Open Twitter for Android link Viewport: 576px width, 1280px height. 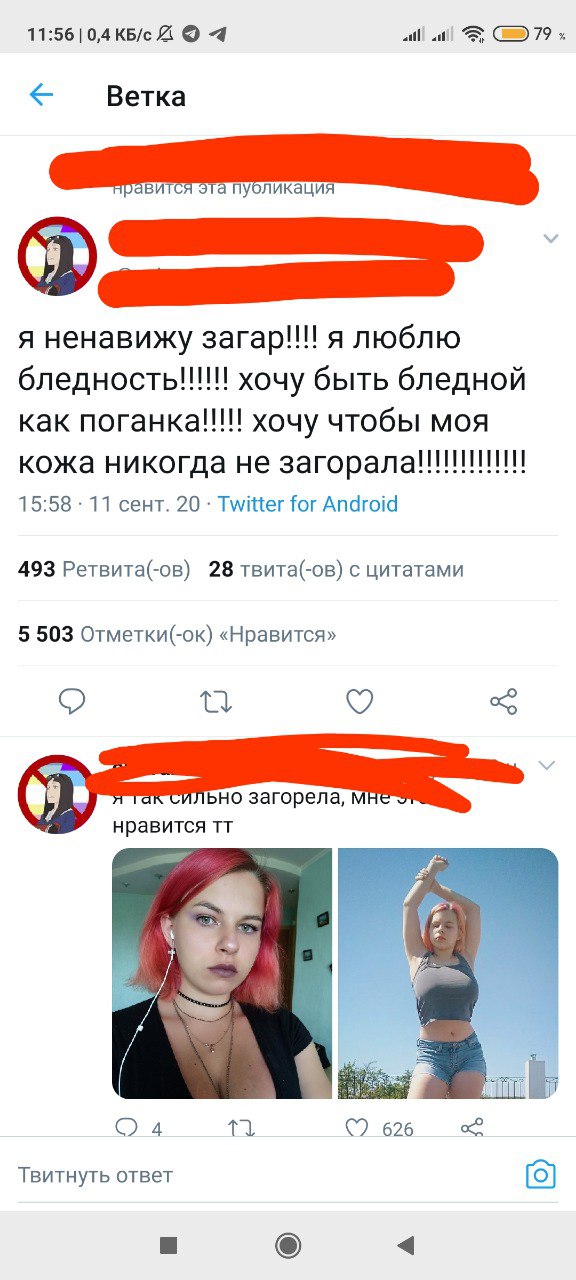[x=308, y=504]
